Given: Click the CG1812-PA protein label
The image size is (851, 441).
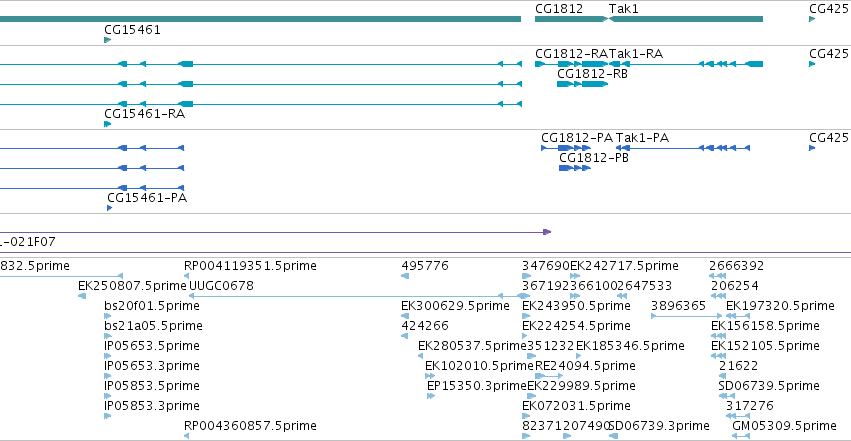Looking at the screenshot, I should click(x=577, y=138).
